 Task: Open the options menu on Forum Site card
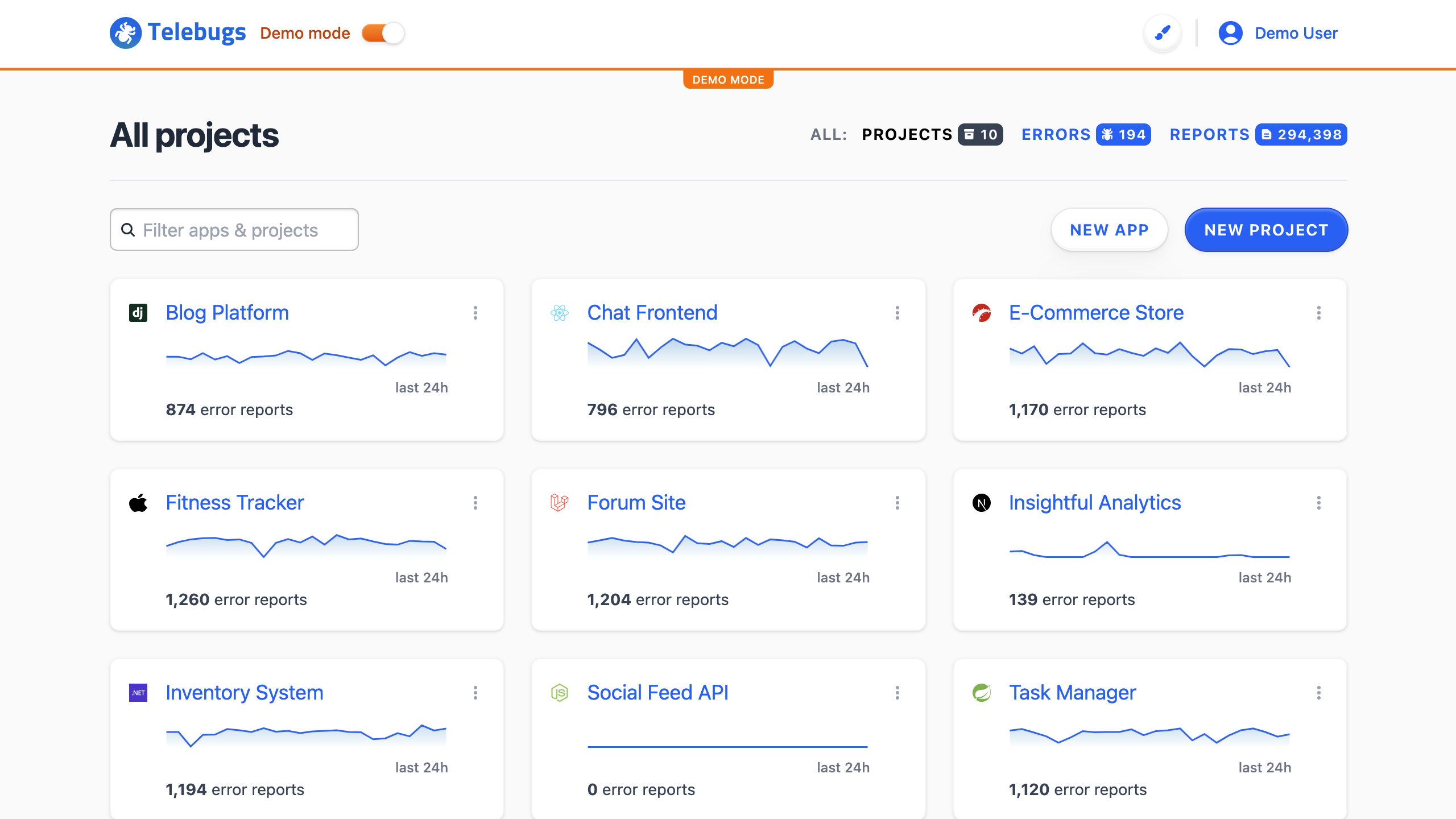[x=897, y=503]
